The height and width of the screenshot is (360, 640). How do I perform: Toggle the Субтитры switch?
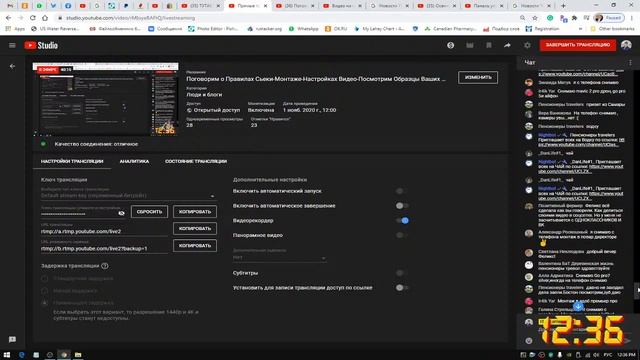(402, 273)
